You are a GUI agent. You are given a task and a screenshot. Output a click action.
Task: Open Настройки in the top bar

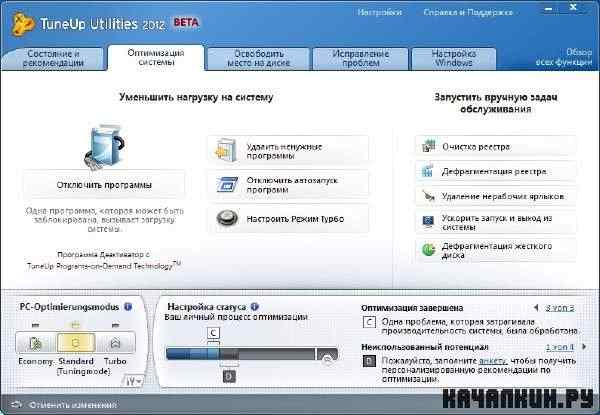tap(379, 12)
